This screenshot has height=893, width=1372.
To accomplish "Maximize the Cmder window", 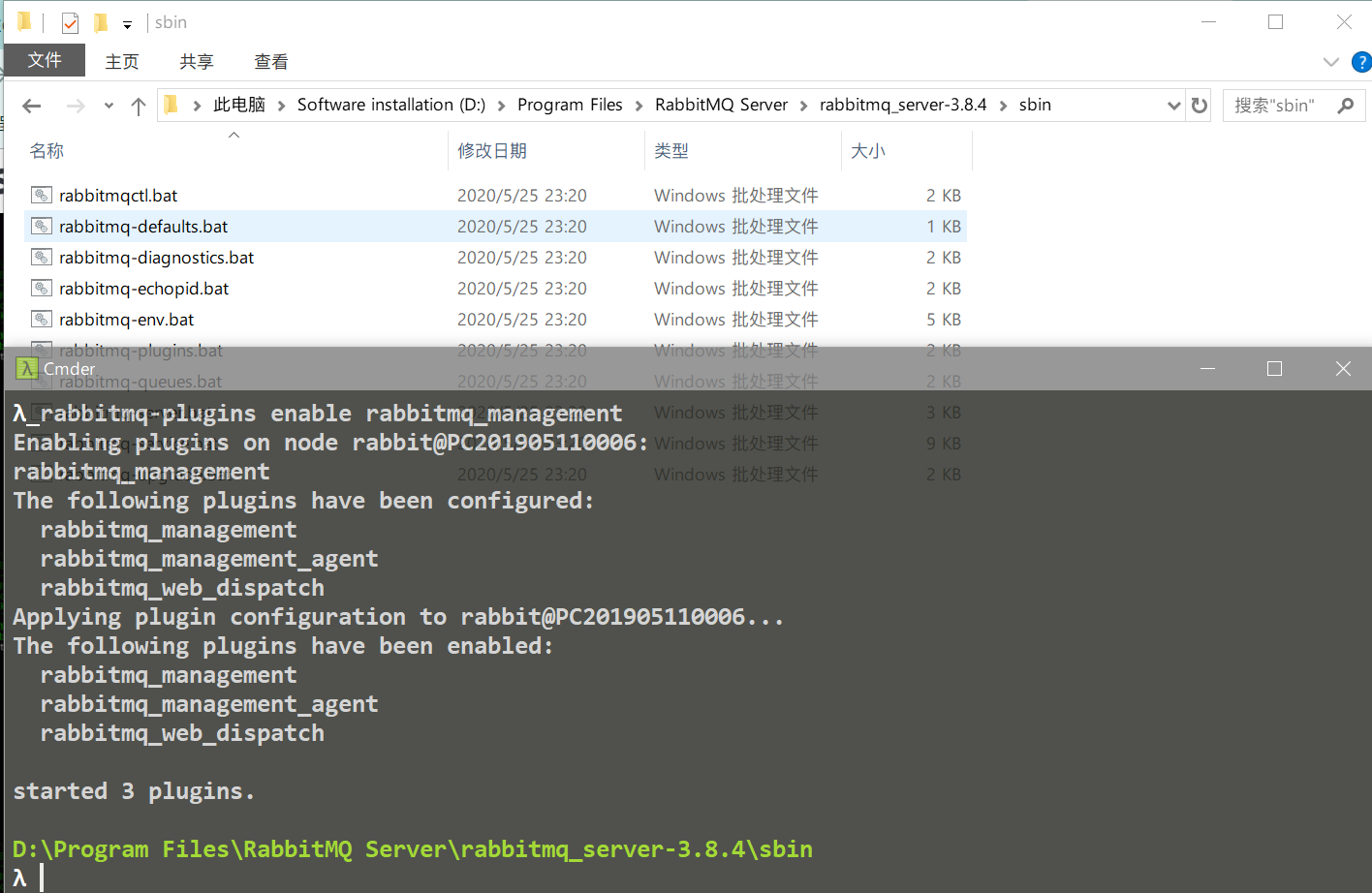I will (1275, 368).
